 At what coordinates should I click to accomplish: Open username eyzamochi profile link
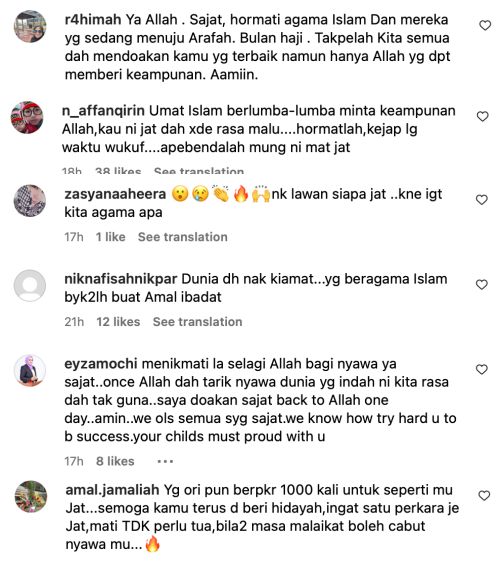pyautogui.click(x=101, y=364)
